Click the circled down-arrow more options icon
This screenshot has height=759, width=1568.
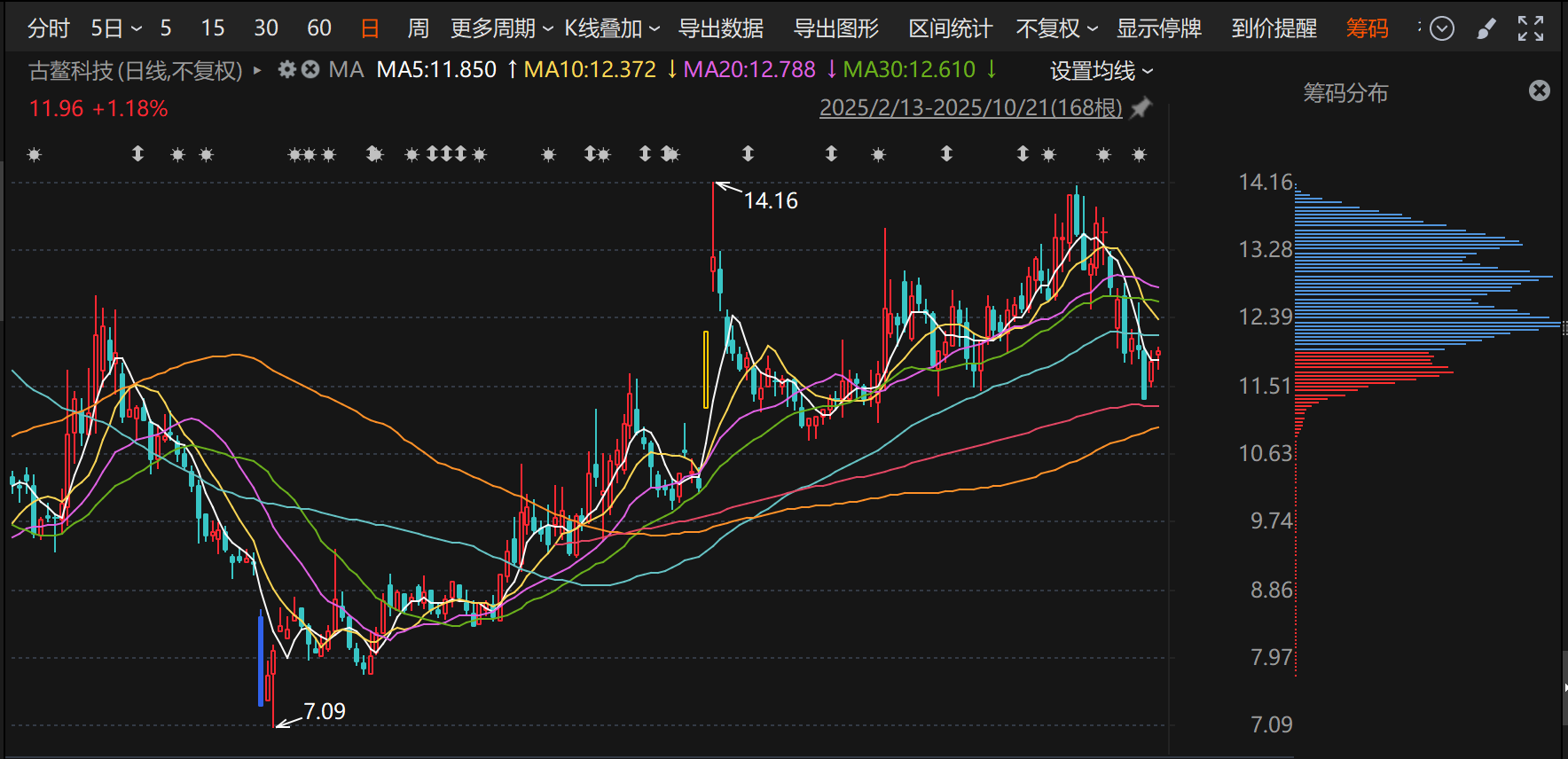click(x=1443, y=29)
